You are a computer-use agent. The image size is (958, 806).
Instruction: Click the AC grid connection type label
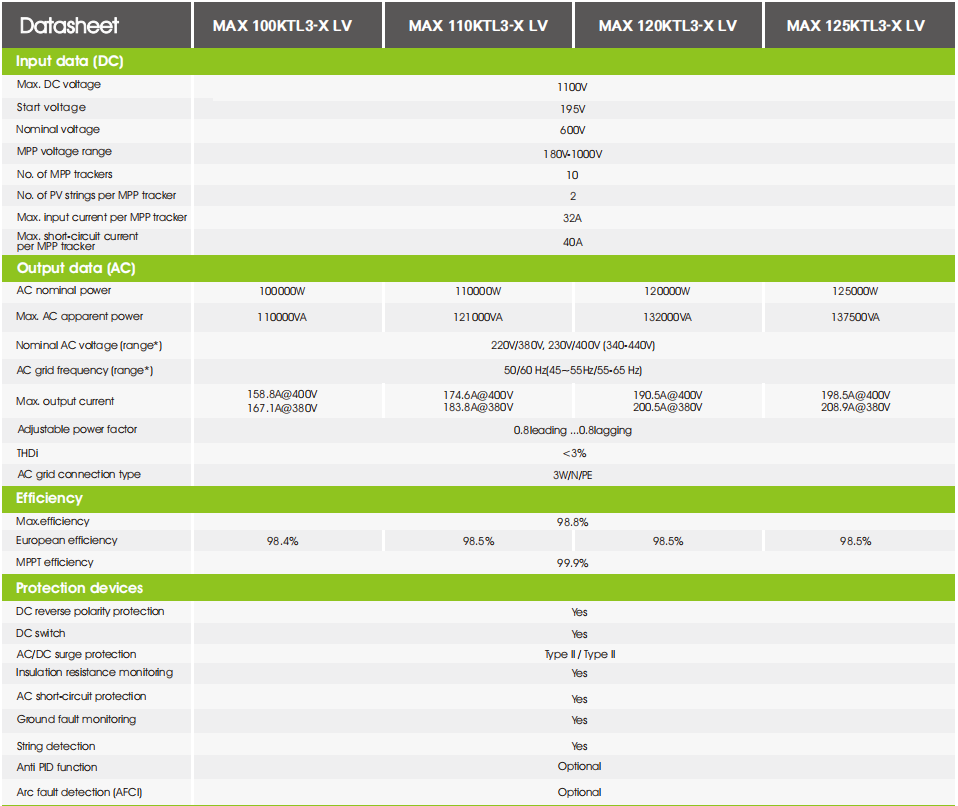coord(79,475)
